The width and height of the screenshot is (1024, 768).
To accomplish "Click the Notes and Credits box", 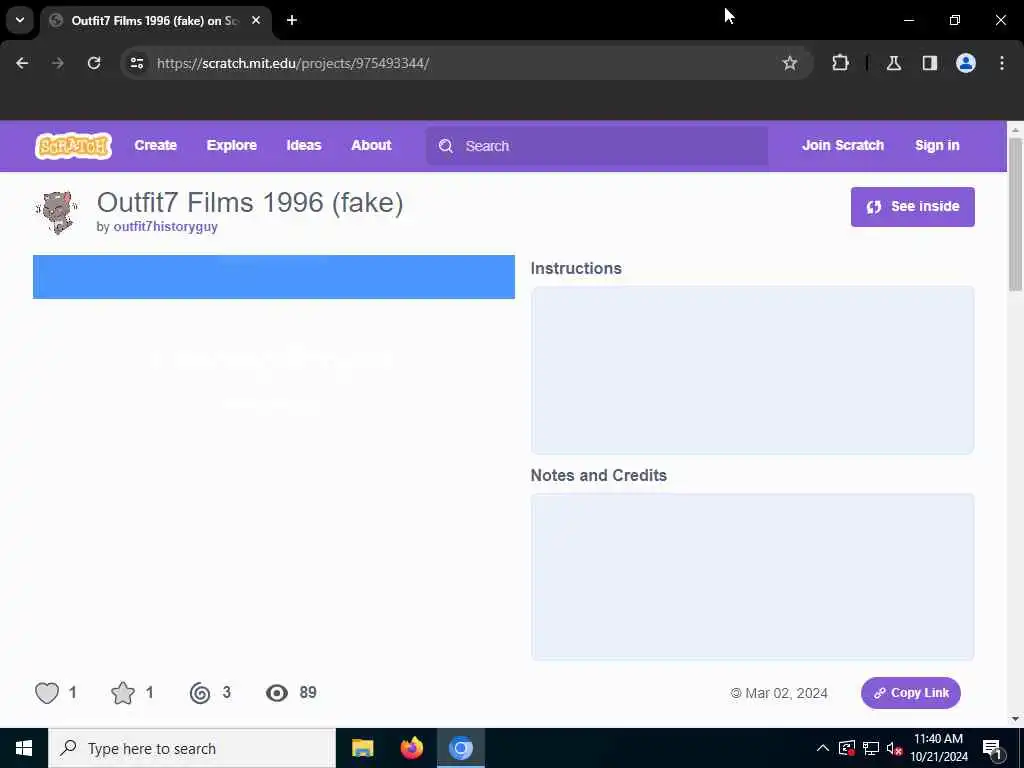I will [752, 577].
